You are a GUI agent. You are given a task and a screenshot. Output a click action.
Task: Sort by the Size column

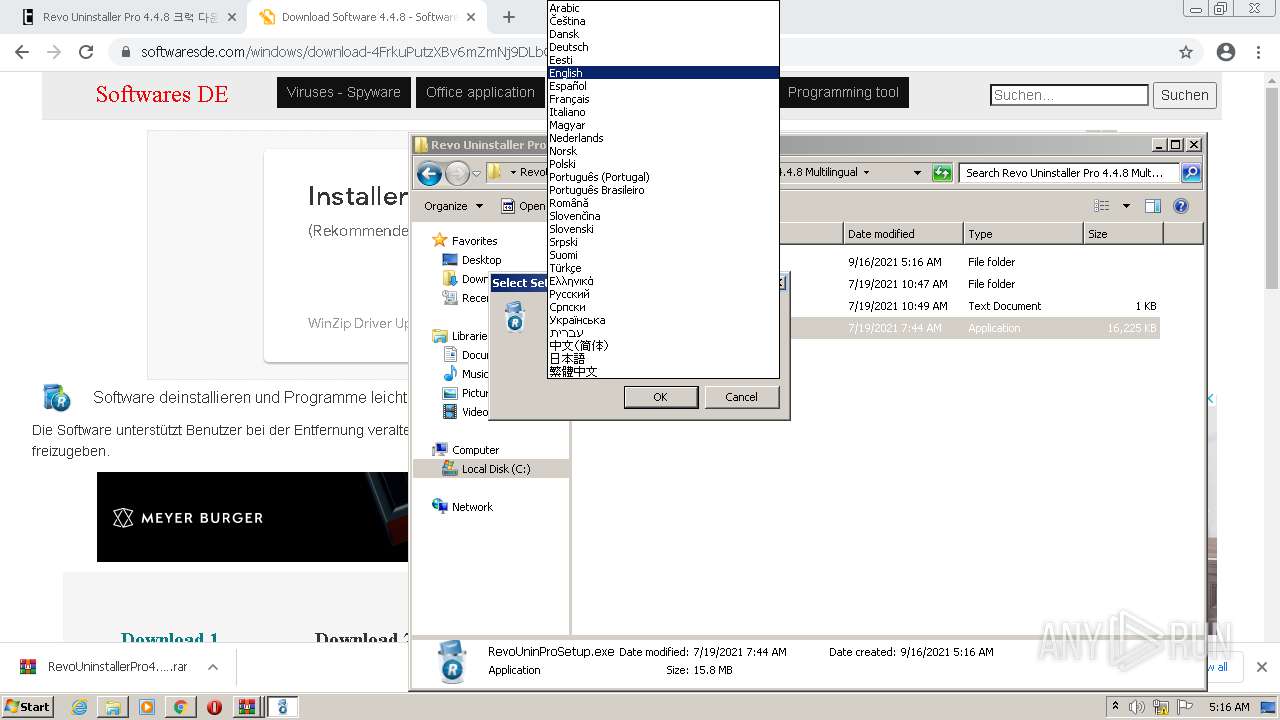(x=1123, y=234)
